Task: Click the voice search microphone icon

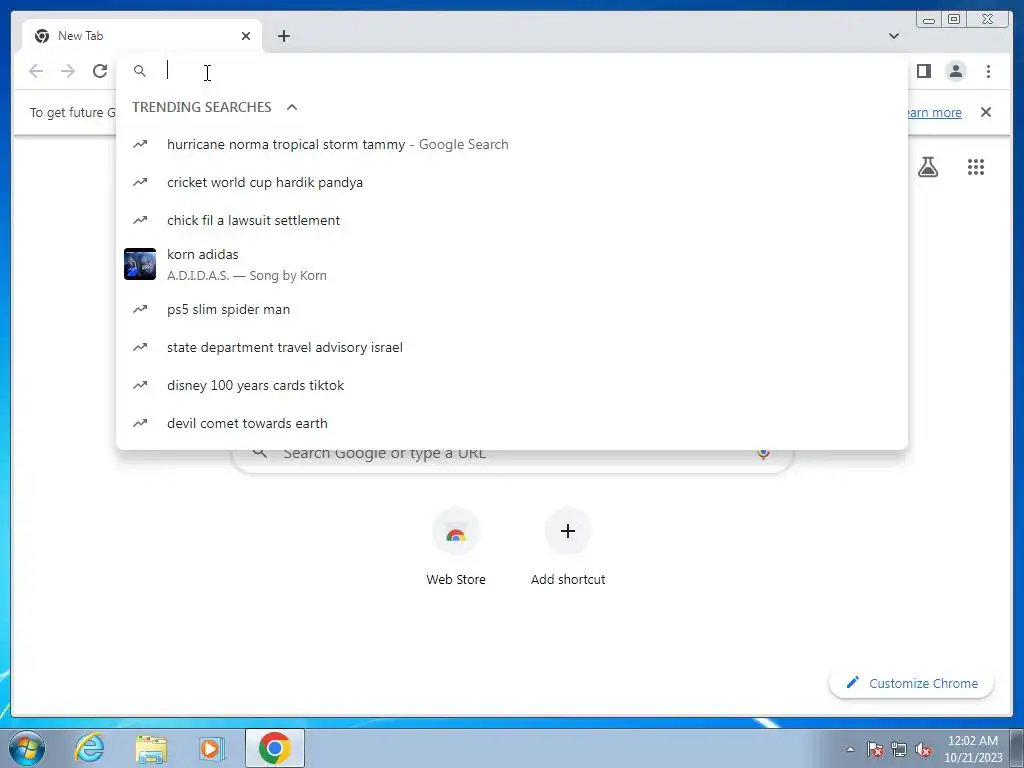Action: [763, 453]
